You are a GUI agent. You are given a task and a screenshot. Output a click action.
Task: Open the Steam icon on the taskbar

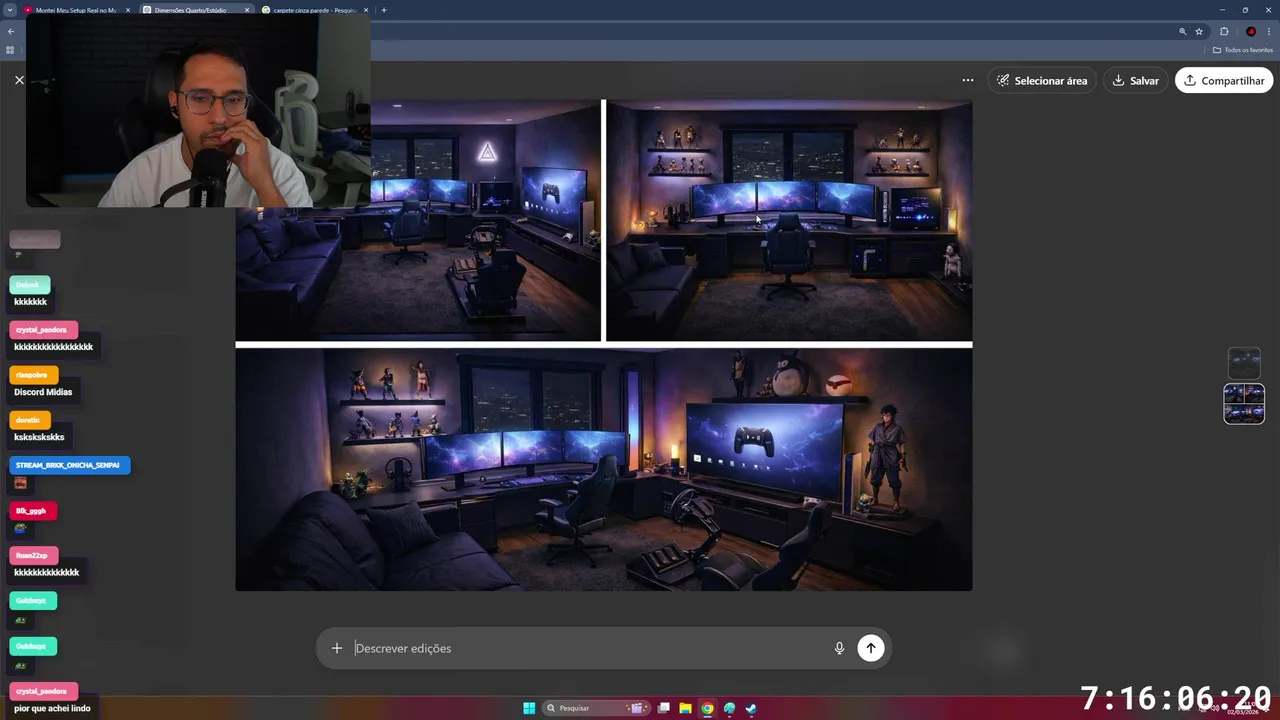pos(751,708)
